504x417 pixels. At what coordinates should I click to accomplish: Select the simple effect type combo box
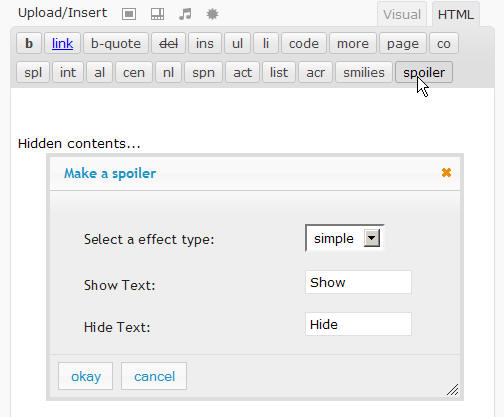pos(344,238)
